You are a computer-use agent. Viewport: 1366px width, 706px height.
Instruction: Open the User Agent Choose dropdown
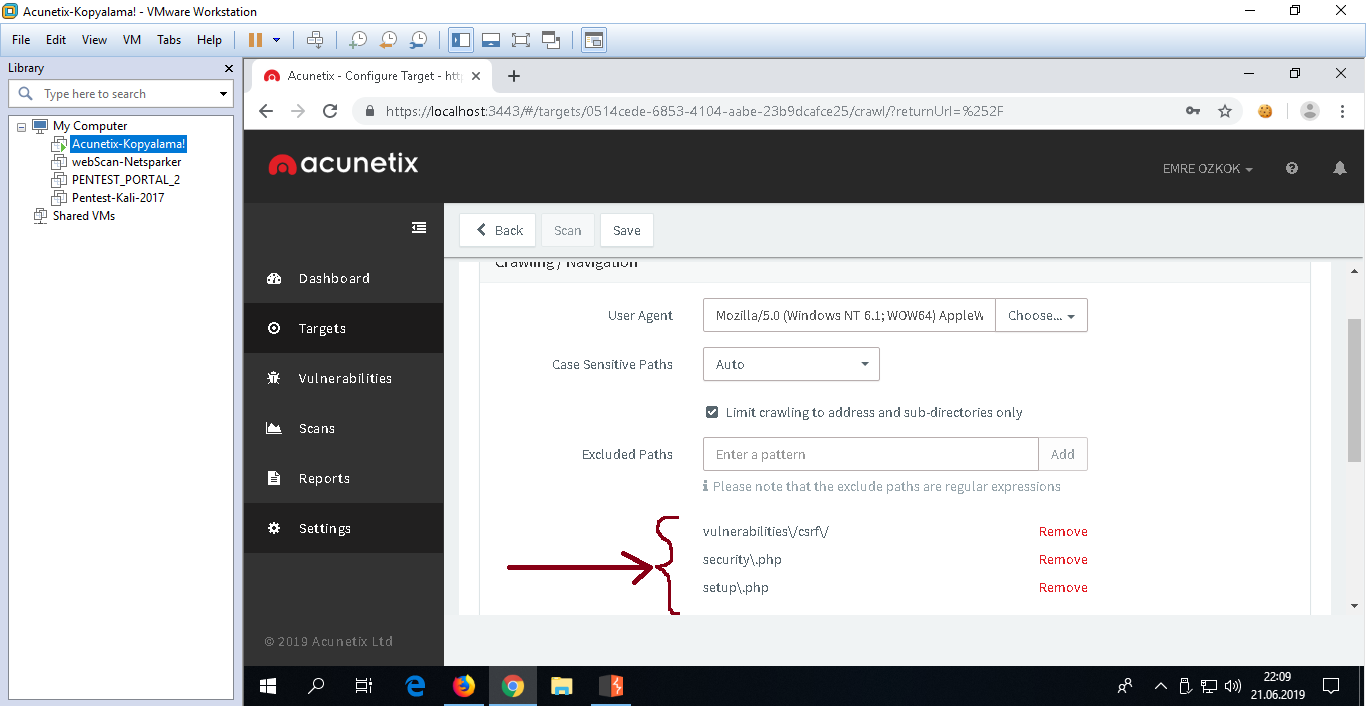click(1040, 315)
